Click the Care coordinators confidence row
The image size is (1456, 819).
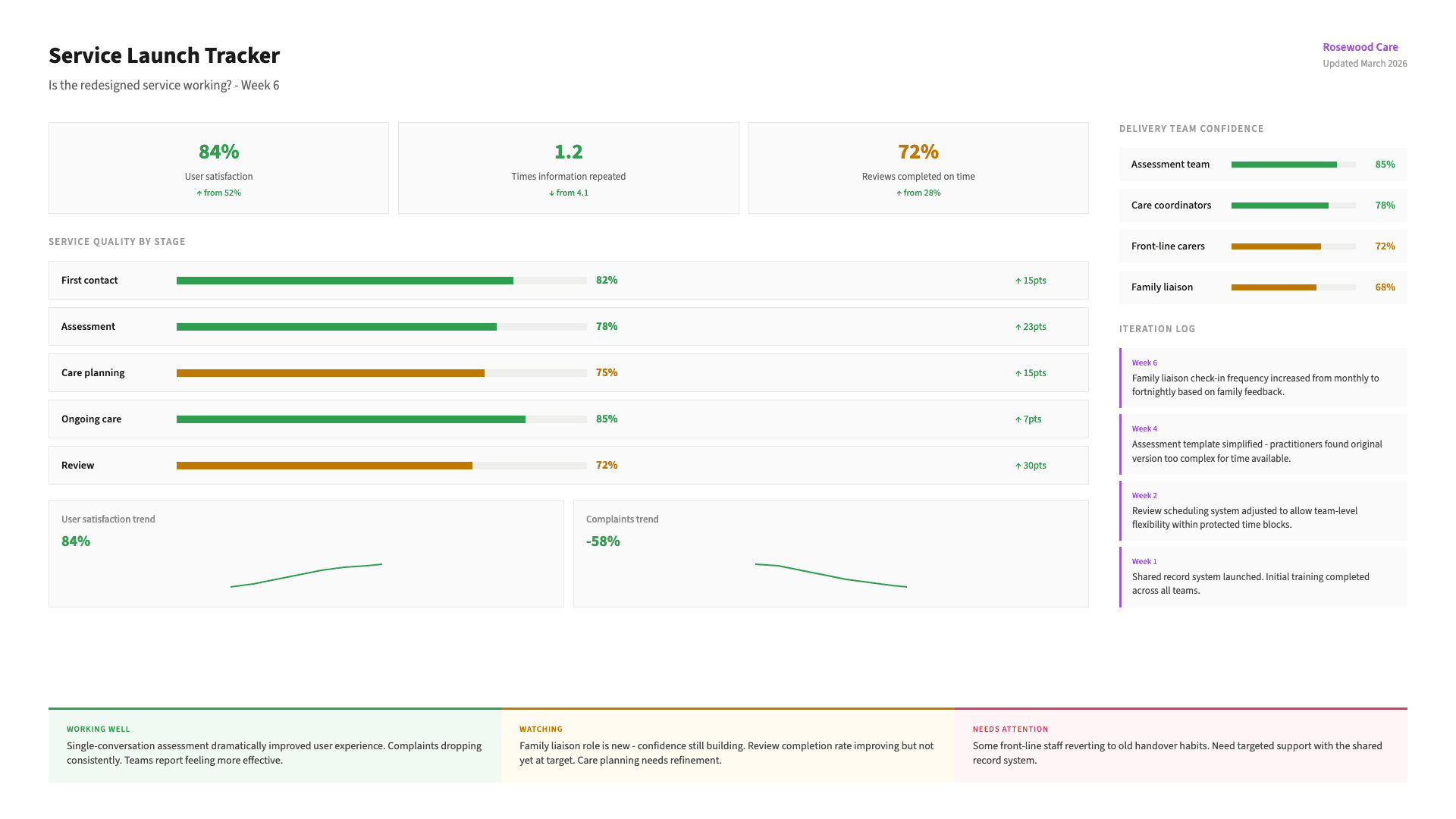pyautogui.click(x=1263, y=205)
